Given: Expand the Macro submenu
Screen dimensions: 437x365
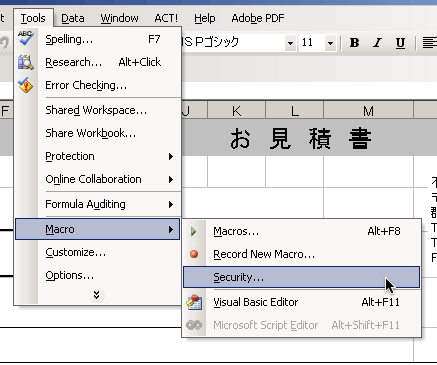Looking at the screenshot, I should [x=97, y=229].
